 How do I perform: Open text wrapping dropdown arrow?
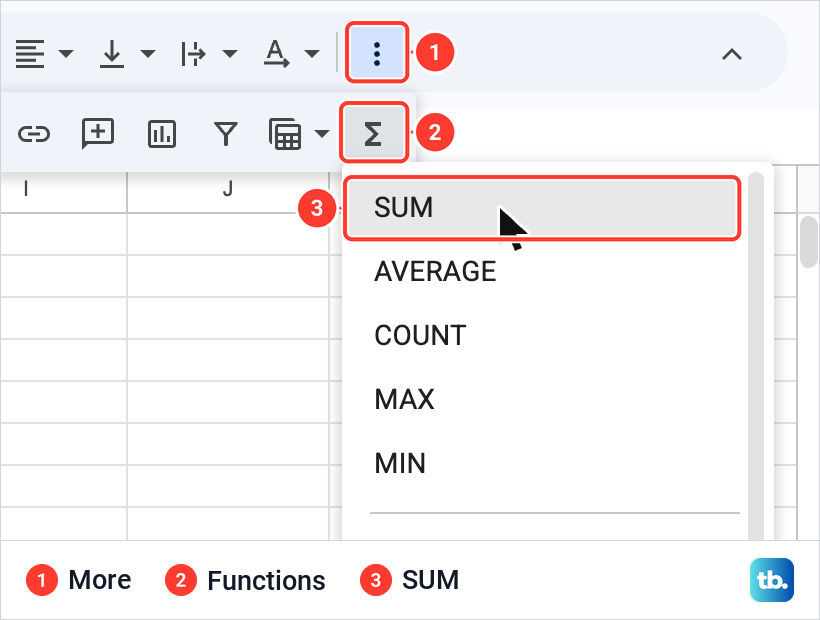point(230,53)
